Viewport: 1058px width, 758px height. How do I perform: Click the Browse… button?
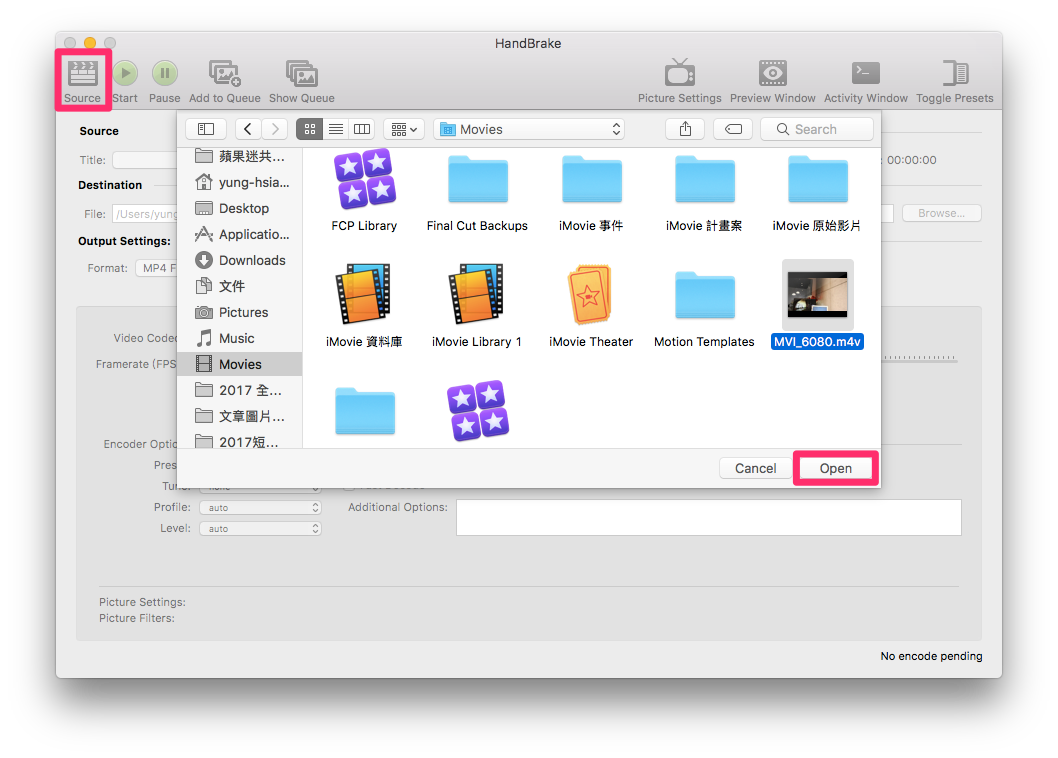941,213
